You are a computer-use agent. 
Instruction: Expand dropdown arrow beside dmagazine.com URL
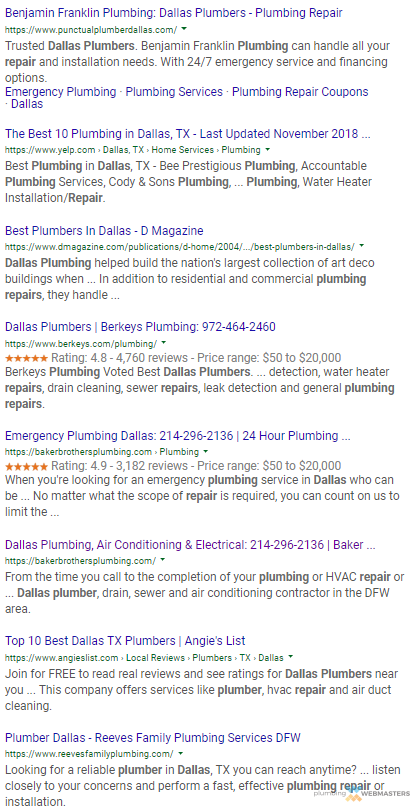361,246
